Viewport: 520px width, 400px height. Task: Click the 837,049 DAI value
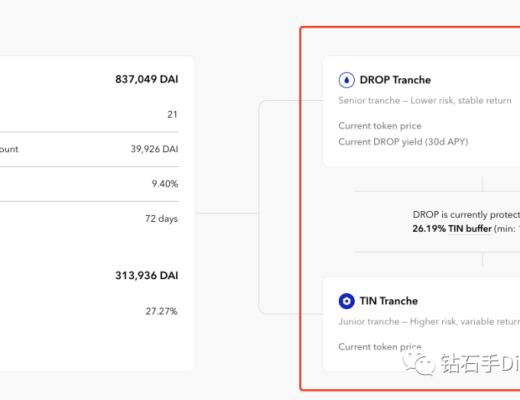click(x=147, y=79)
